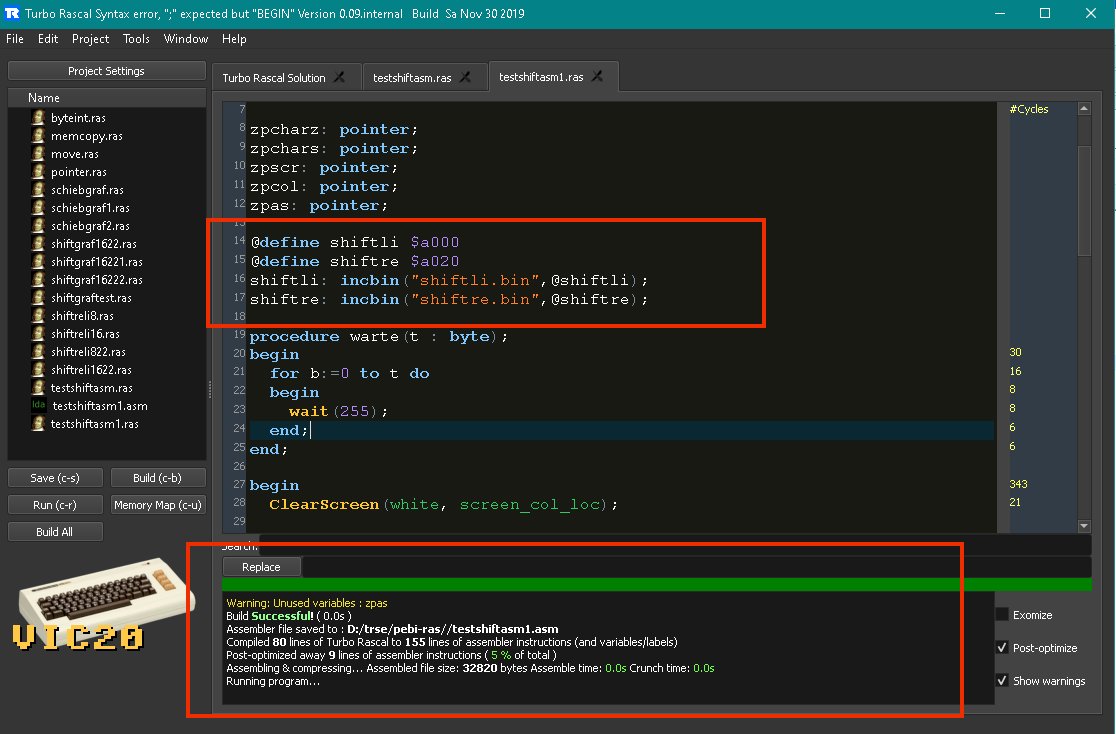1116x734 pixels.
Task: Click the shiftreli822.ras file icon
Action: click(x=38, y=352)
